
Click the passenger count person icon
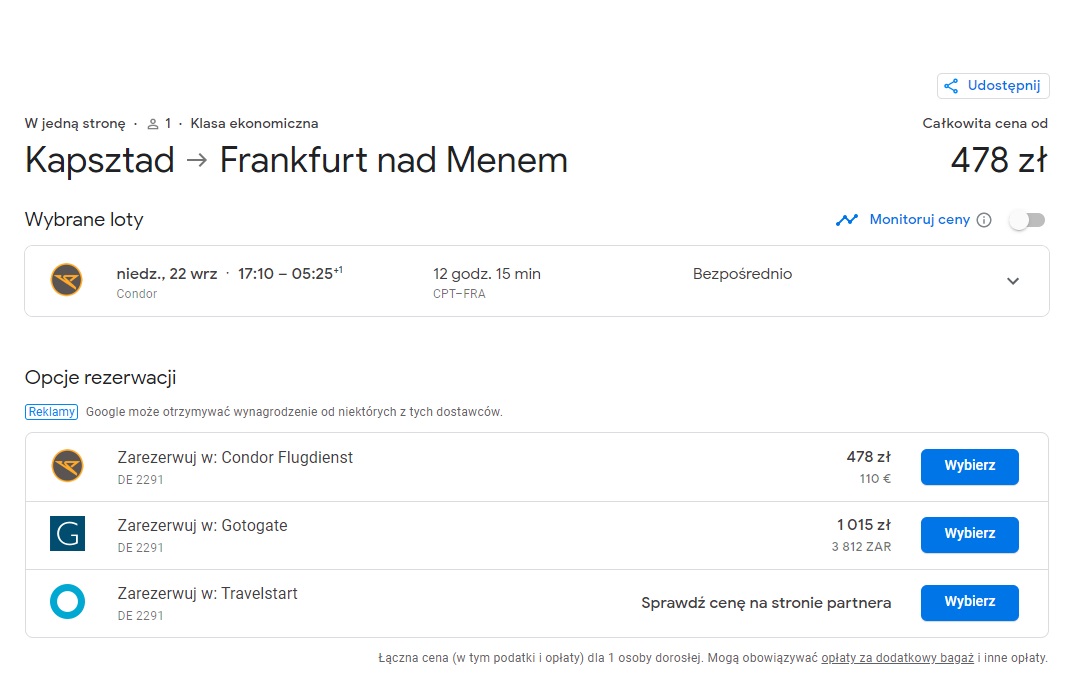[x=153, y=124]
